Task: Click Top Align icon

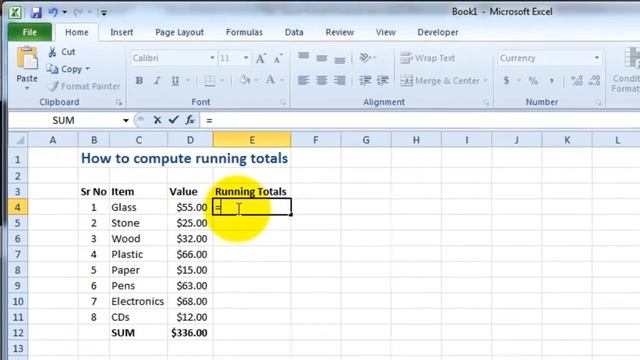Action: point(303,56)
